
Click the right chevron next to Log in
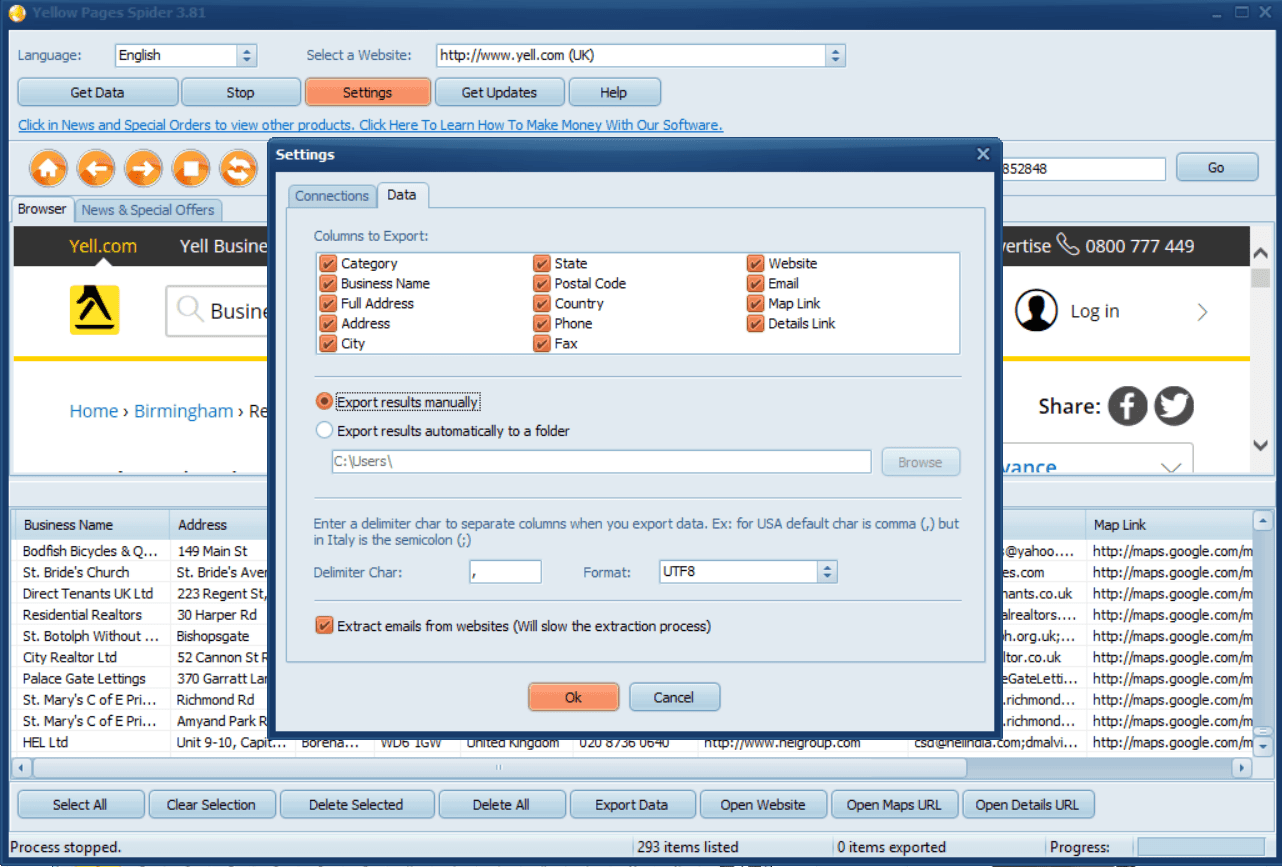(x=1202, y=312)
